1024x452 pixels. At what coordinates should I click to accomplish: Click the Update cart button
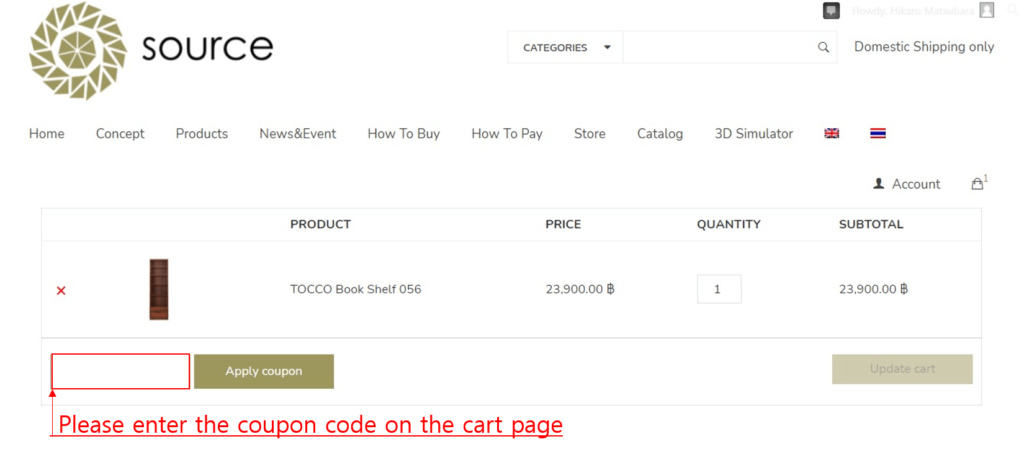point(902,369)
